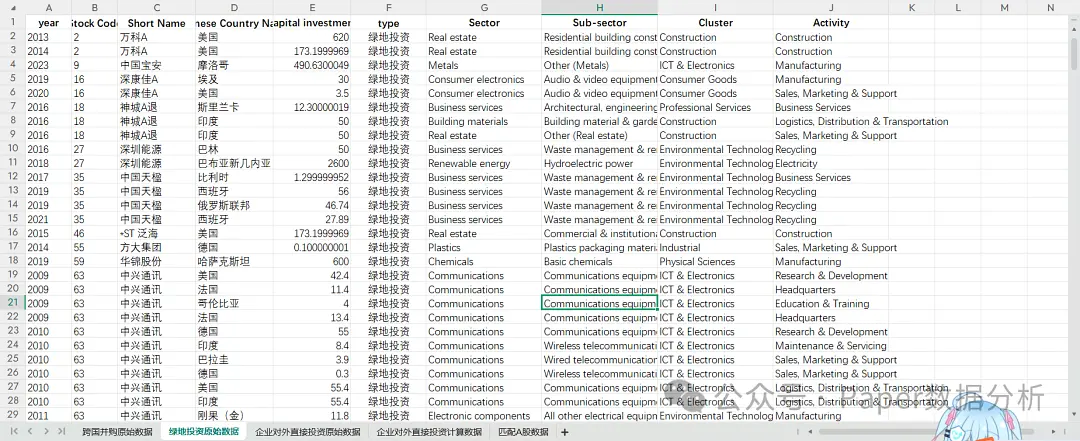Select column H header
The image size is (1080, 441).
pyautogui.click(x=599, y=8)
